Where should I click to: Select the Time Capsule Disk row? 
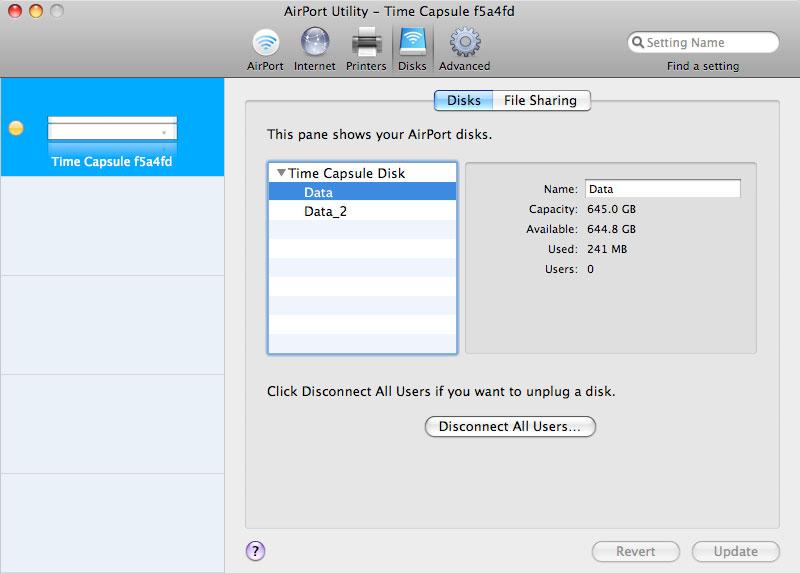tap(362, 173)
